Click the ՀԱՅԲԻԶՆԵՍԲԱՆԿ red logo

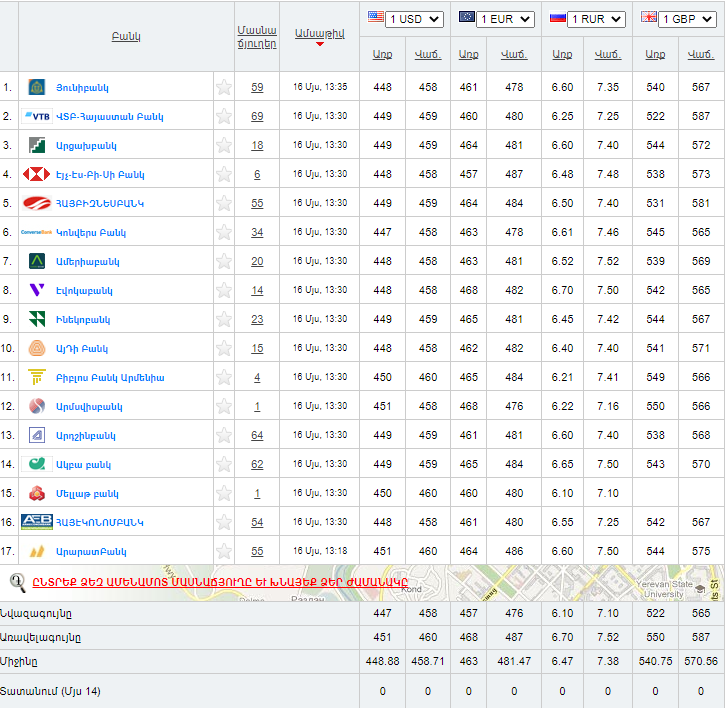point(37,203)
